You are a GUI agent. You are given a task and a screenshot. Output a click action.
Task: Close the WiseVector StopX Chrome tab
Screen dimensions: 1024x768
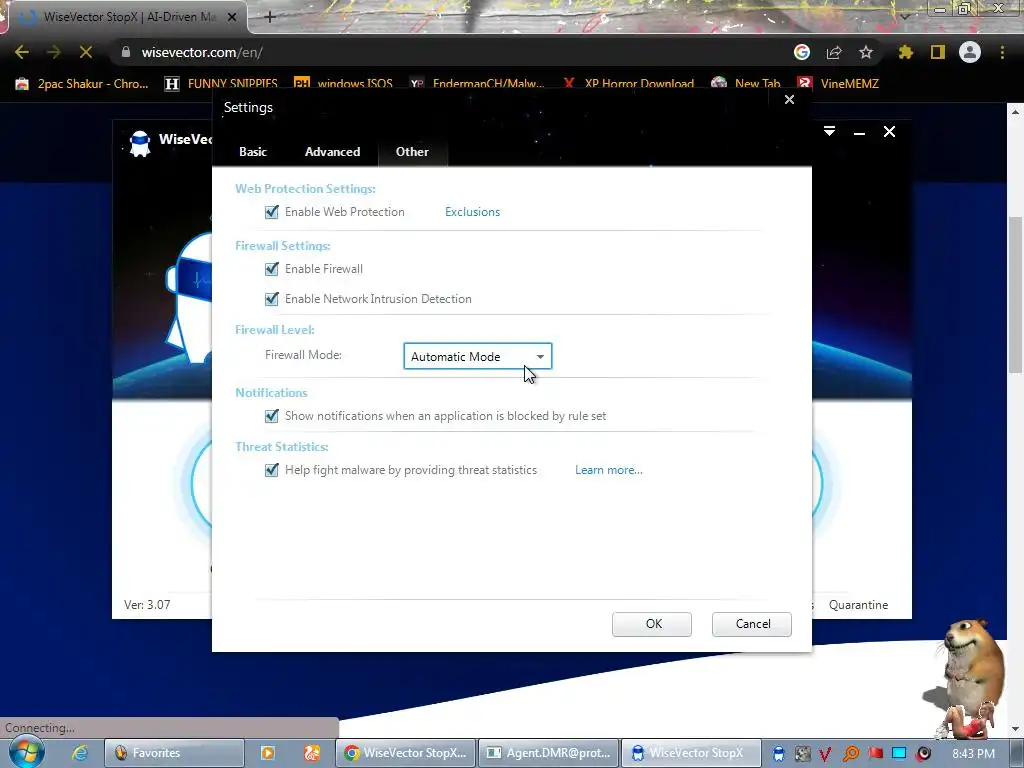click(232, 17)
